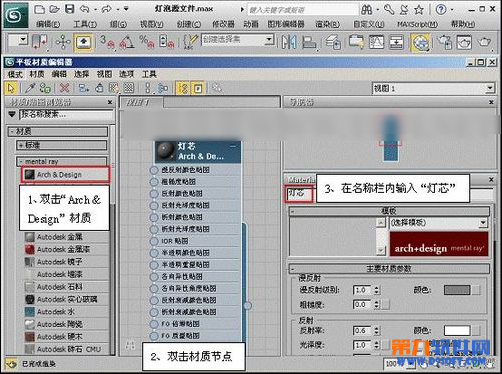Open the 模式 menu in Slate editor

tap(15, 74)
